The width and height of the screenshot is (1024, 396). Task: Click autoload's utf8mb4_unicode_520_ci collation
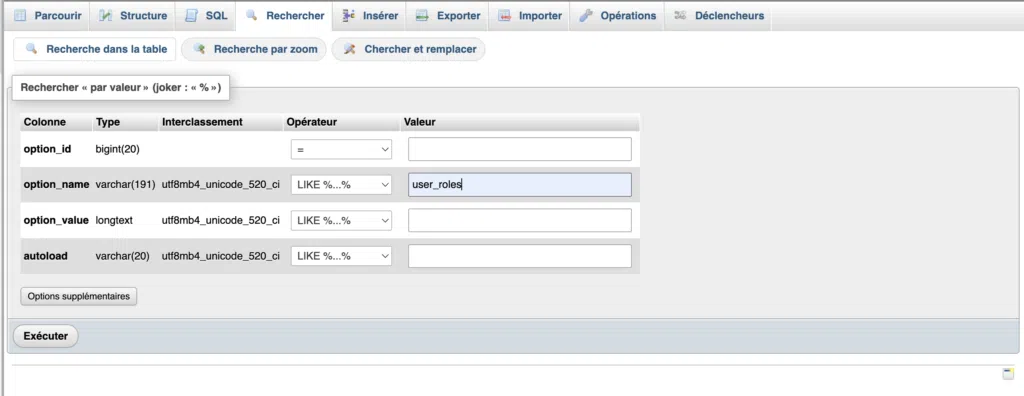pyautogui.click(x=221, y=256)
